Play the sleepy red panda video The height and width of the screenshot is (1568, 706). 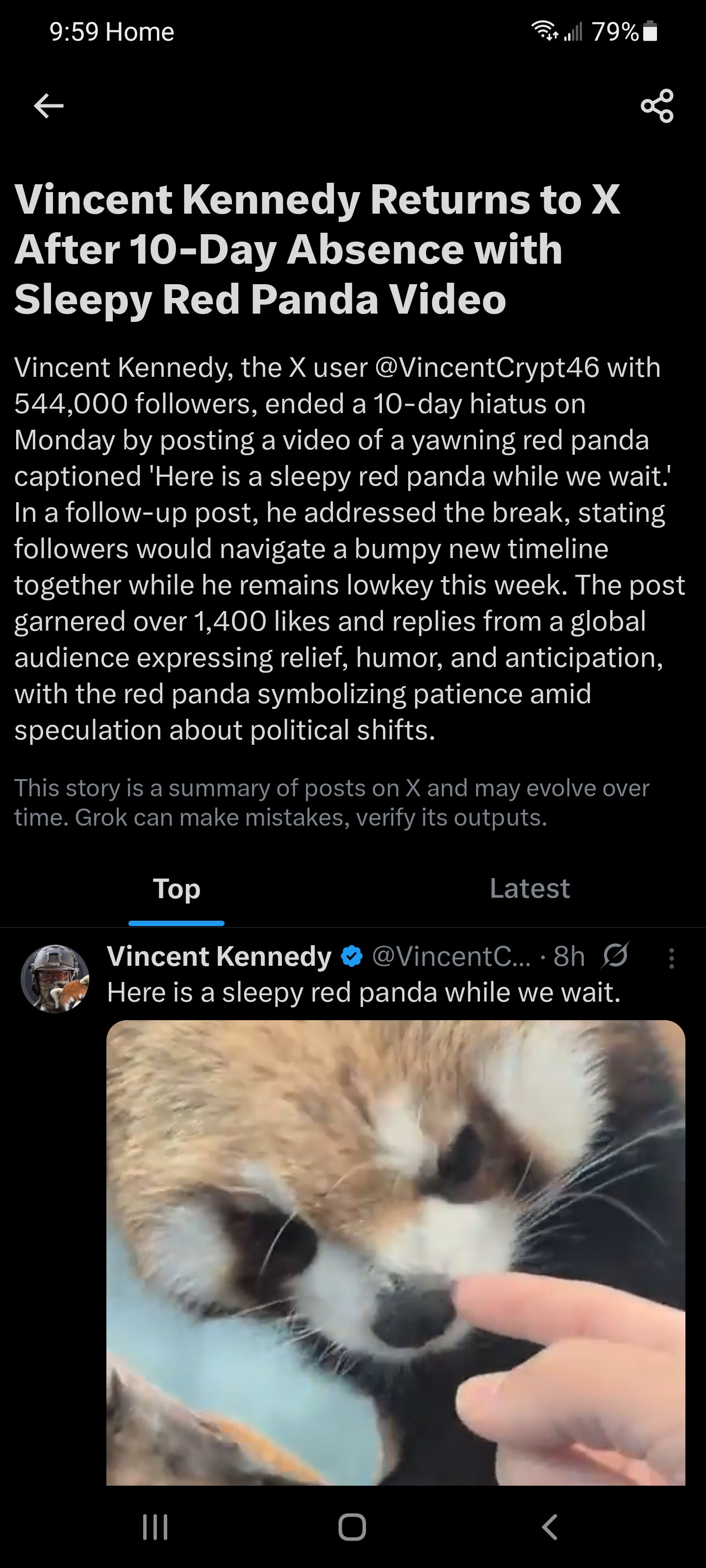coord(395,1253)
